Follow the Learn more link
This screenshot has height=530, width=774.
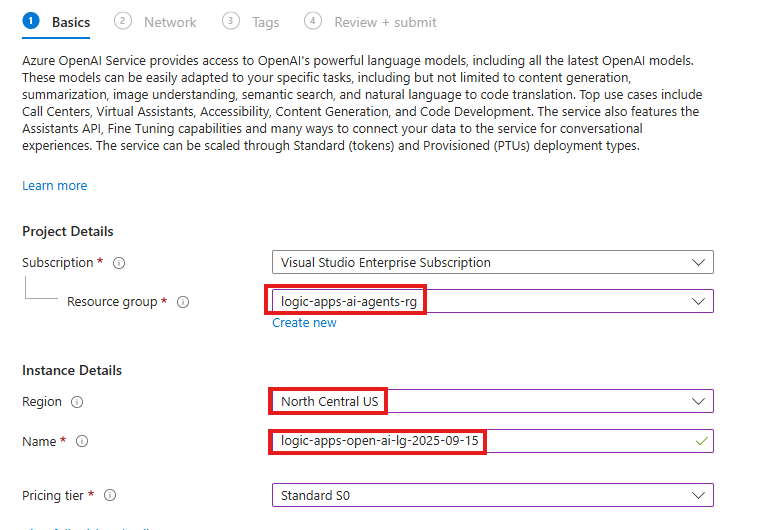click(54, 186)
